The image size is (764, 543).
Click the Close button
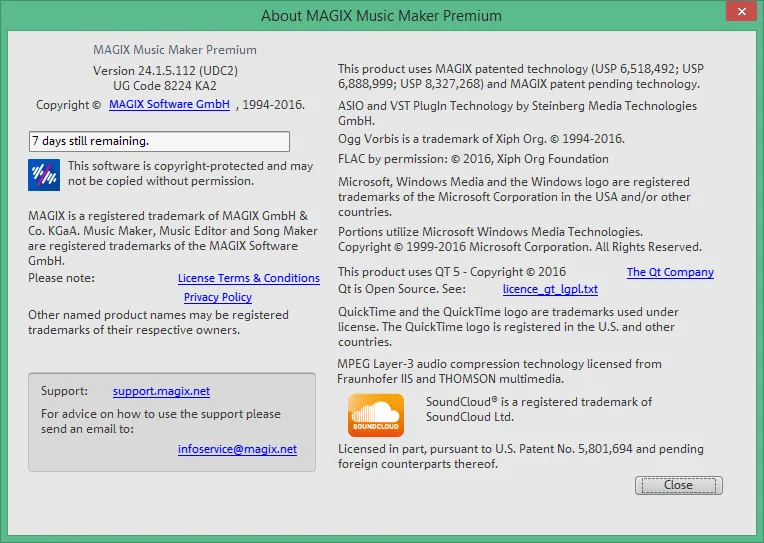(678, 485)
